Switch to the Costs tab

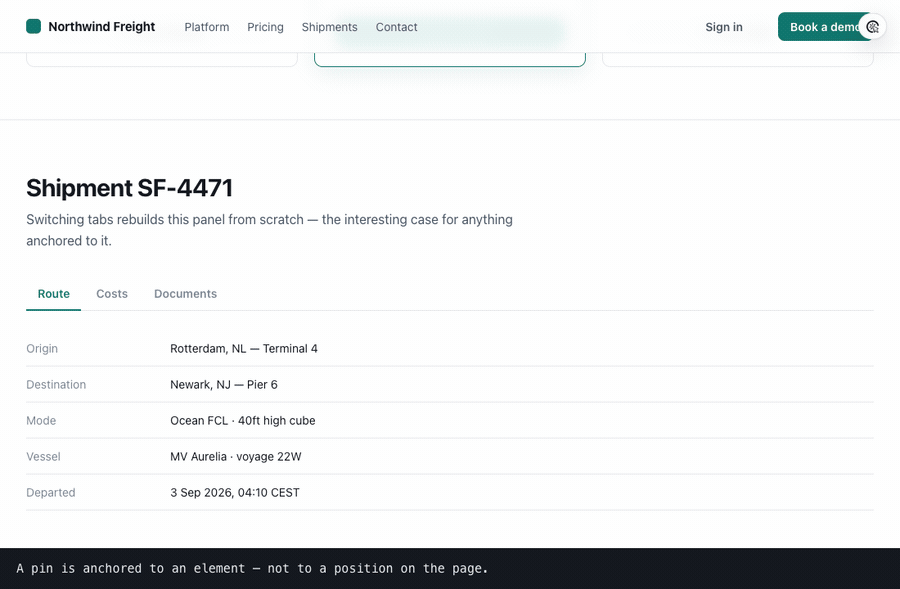pos(112,294)
